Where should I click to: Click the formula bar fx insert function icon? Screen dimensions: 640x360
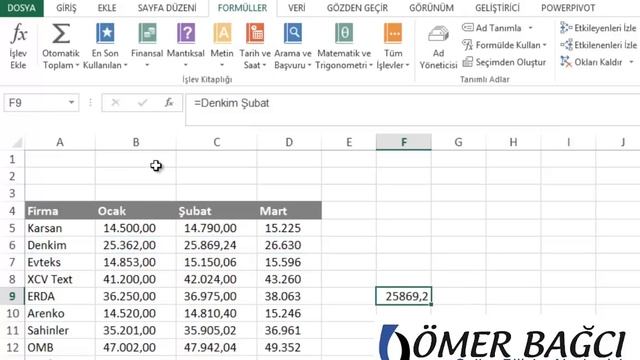169,103
